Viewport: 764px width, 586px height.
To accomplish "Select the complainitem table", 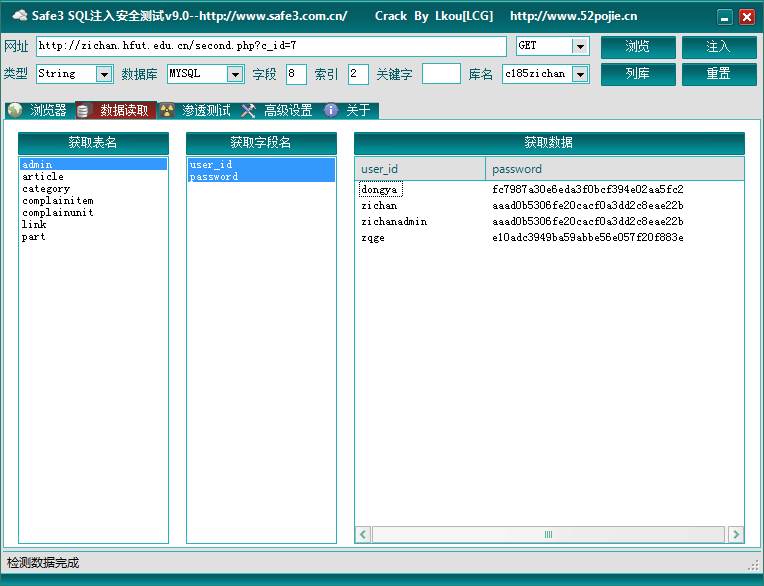I will click(93, 200).
